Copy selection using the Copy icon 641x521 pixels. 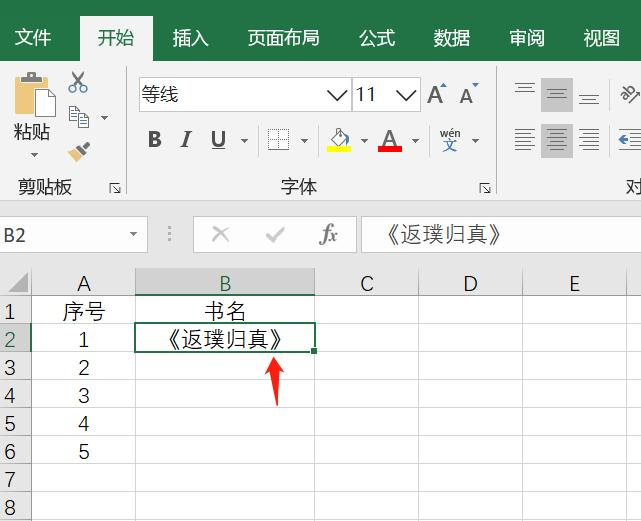(x=78, y=117)
